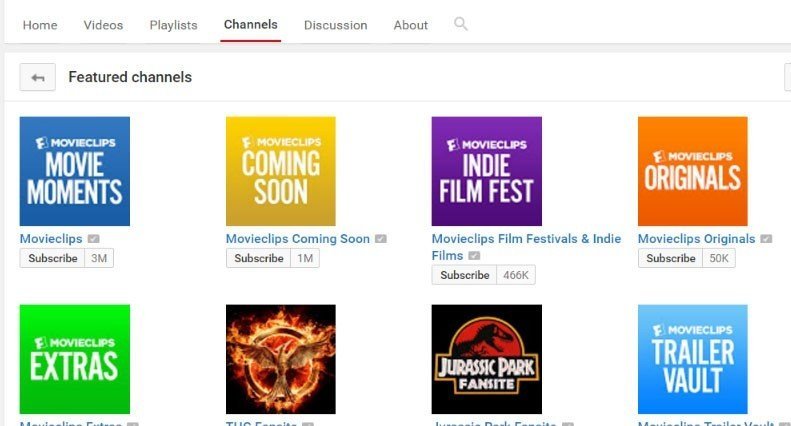This screenshot has height=426, width=791.
Task: Click the 3M subscriber count for Movieclips
Action: point(99,258)
